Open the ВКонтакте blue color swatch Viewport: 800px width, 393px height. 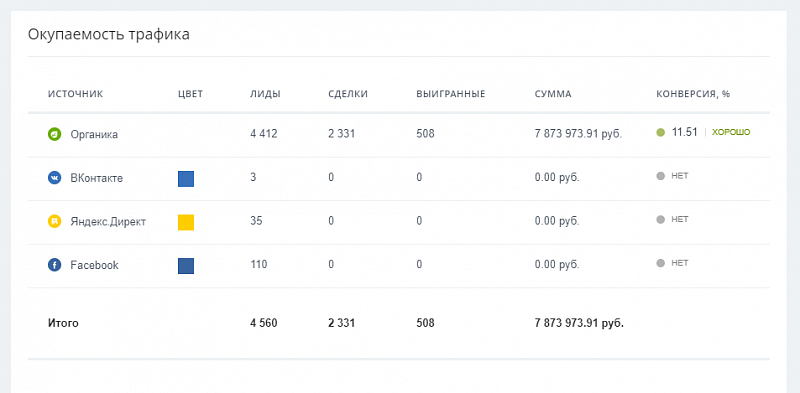pyautogui.click(x=186, y=179)
